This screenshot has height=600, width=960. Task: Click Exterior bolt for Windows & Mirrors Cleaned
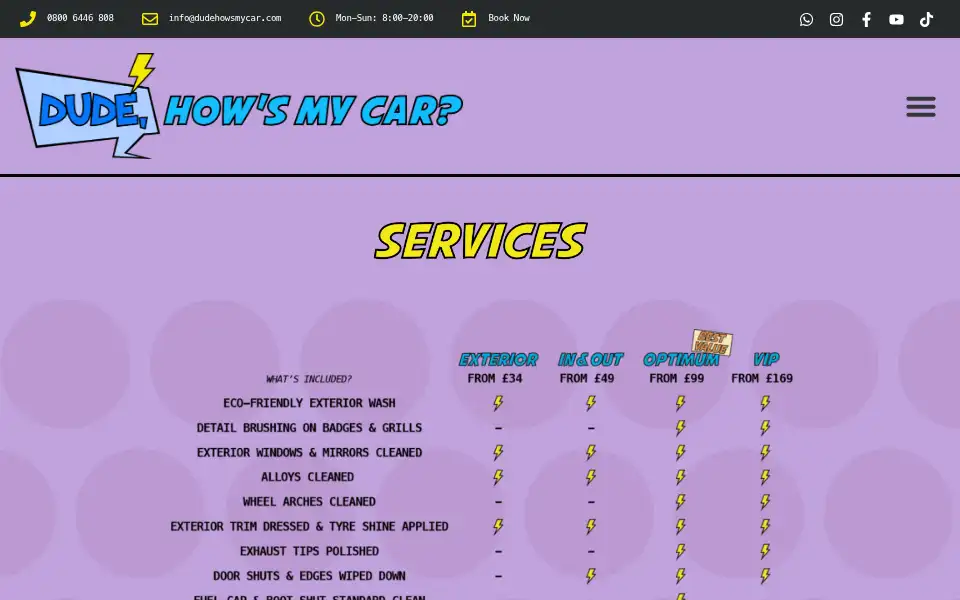tap(498, 452)
